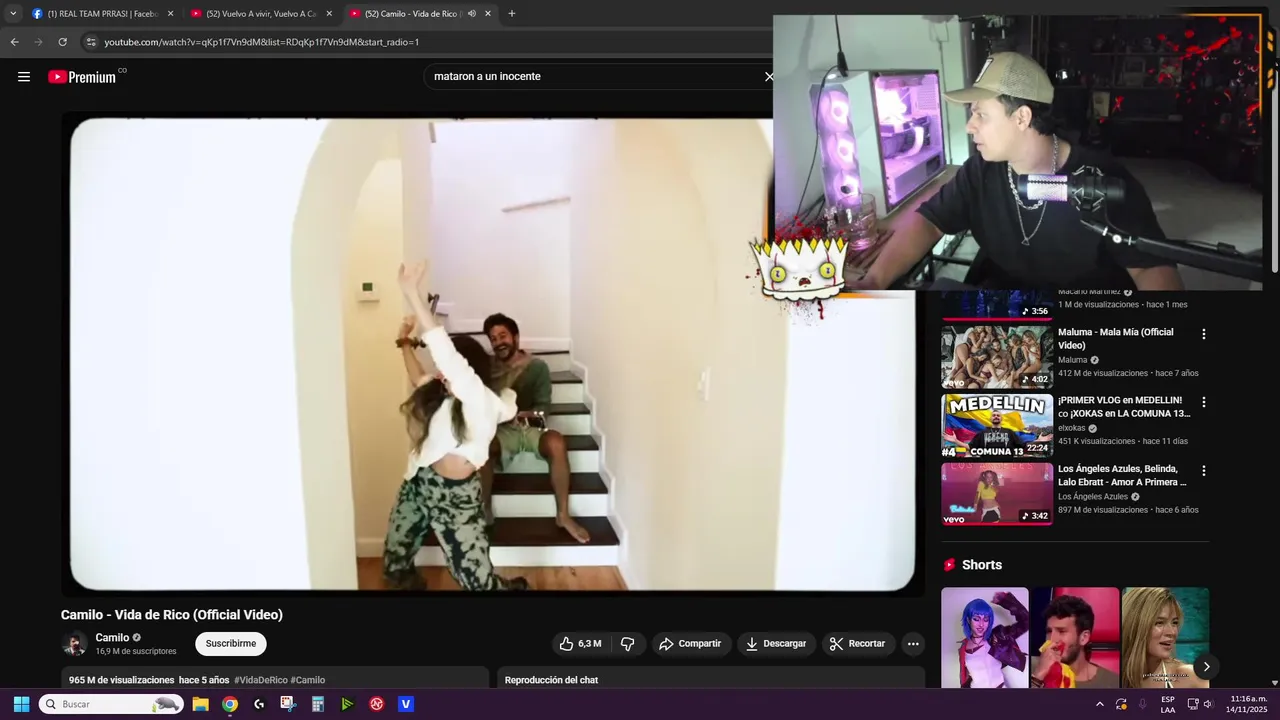Show next Shorts with the arrow
The height and width of the screenshot is (720, 1280).
(1206, 666)
